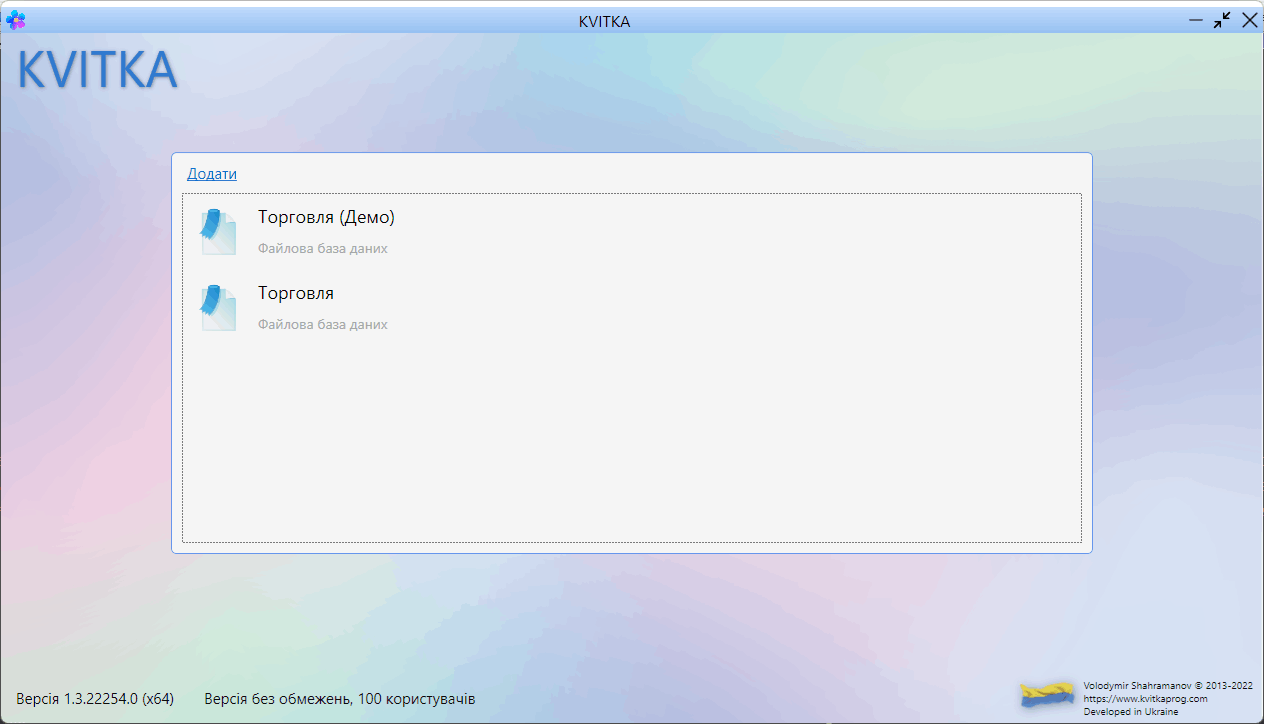Select the Торговля database file icon
Screen dimensions: 1264x724
coord(218,308)
